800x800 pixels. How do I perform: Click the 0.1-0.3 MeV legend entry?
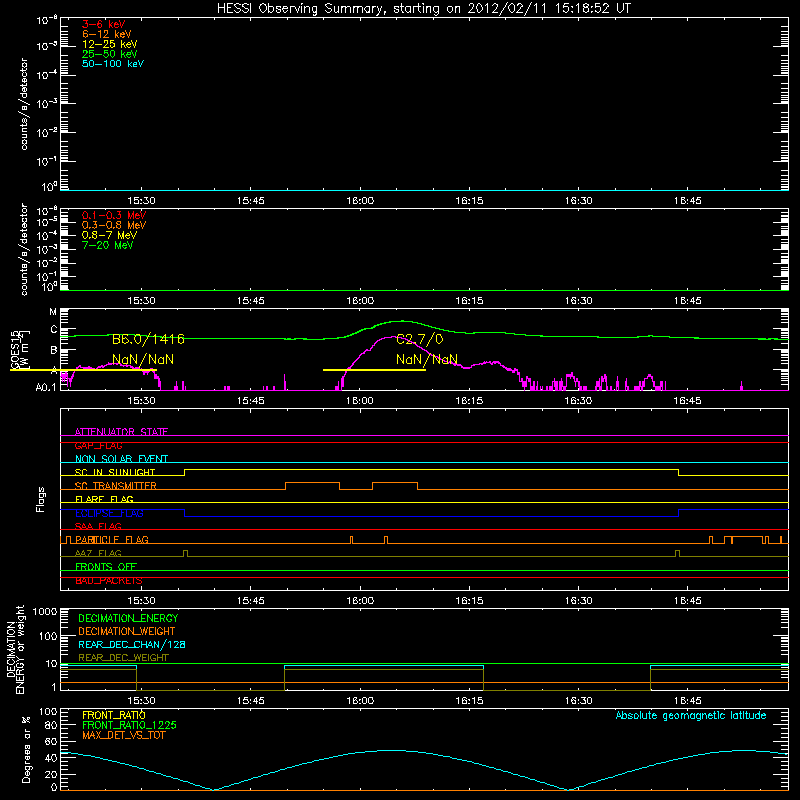click(x=114, y=215)
